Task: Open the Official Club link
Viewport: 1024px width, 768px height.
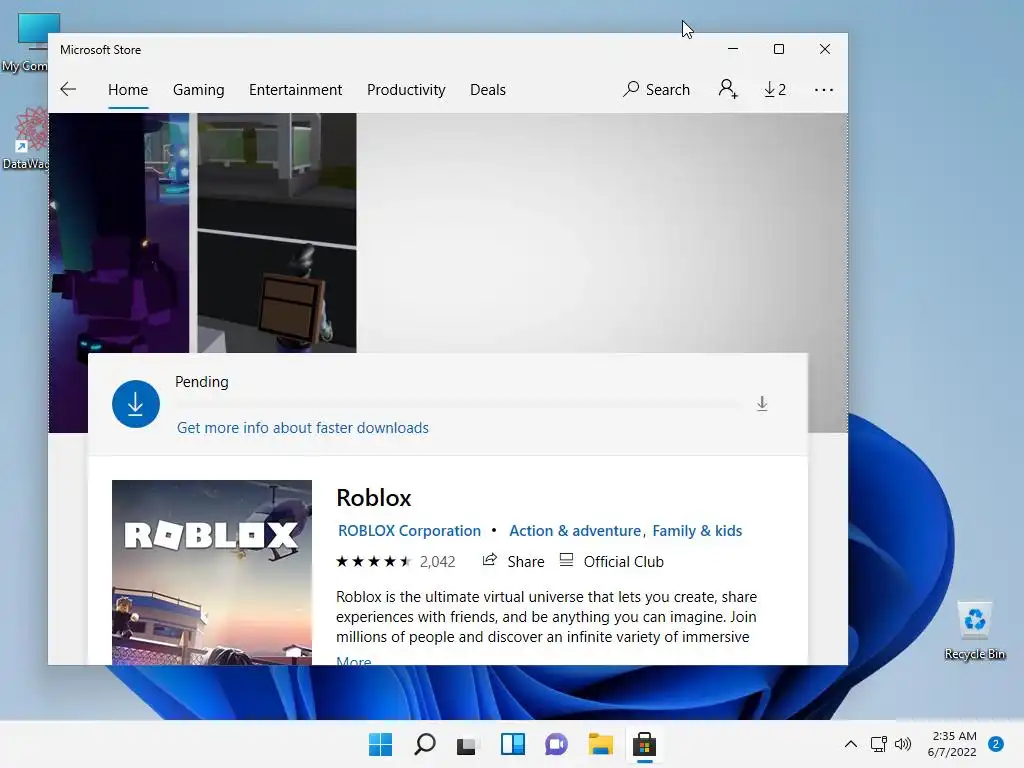Action: click(612, 562)
